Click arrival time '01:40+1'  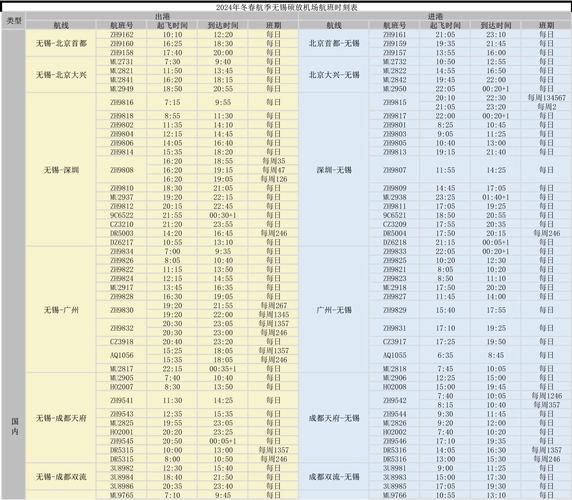coord(496,197)
